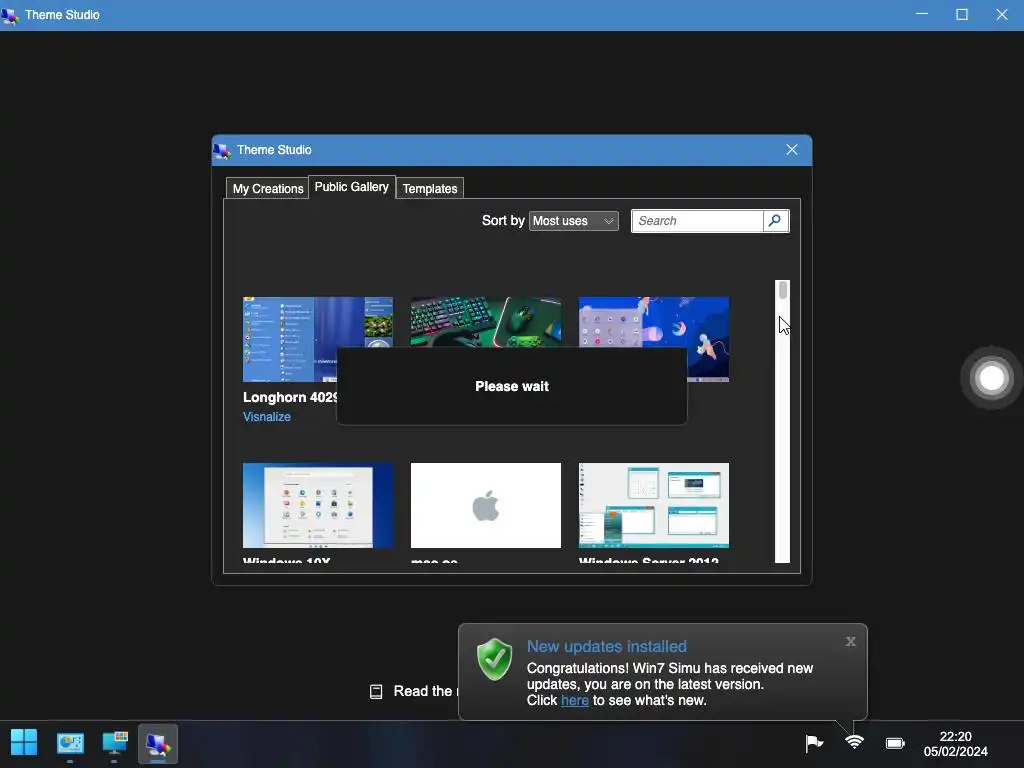Close the Theme Studio gallery dialog
The width and height of the screenshot is (1024, 768).
(792, 150)
